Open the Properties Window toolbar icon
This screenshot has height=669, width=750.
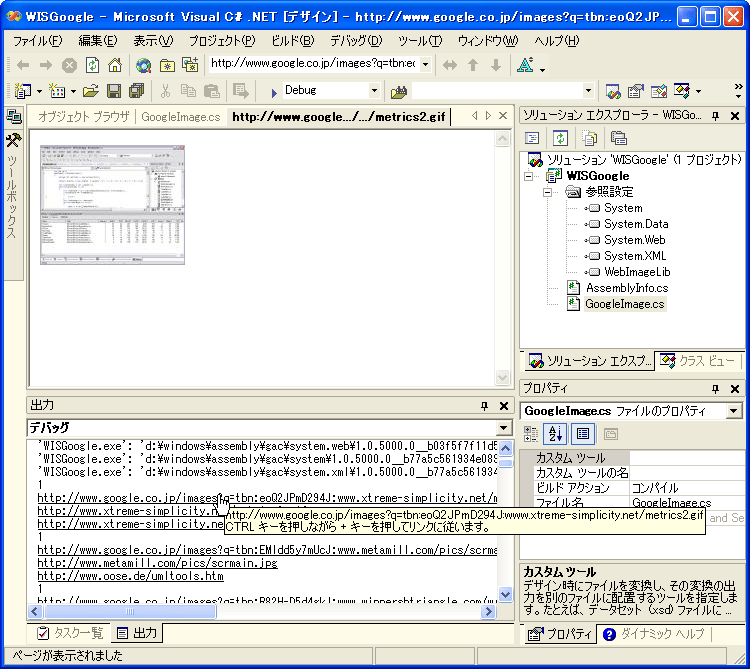pyautogui.click(x=636, y=91)
